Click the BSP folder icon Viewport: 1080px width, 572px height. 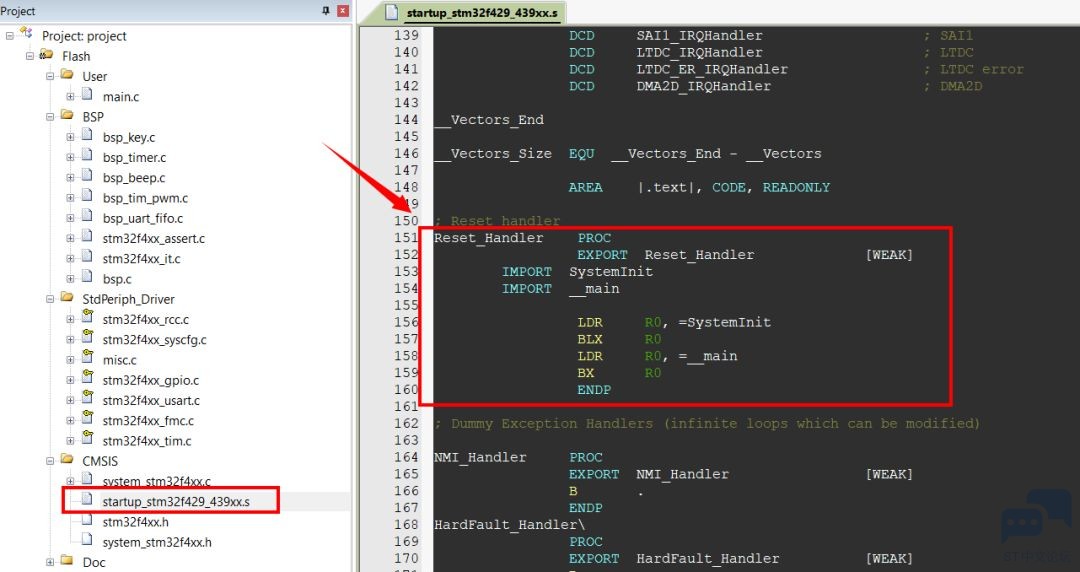click(x=67, y=115)
